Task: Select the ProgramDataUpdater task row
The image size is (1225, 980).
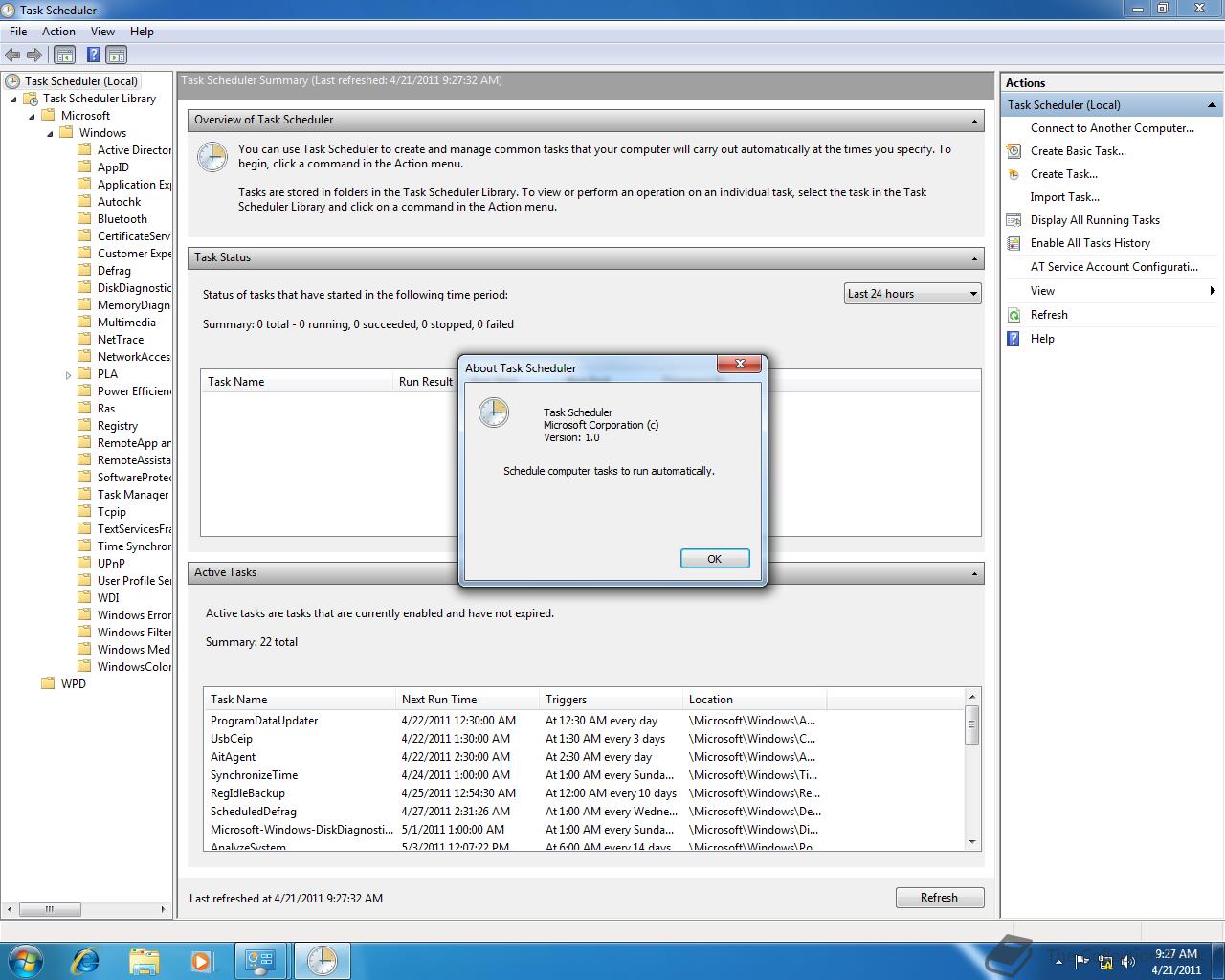Action: coord(584,721)
